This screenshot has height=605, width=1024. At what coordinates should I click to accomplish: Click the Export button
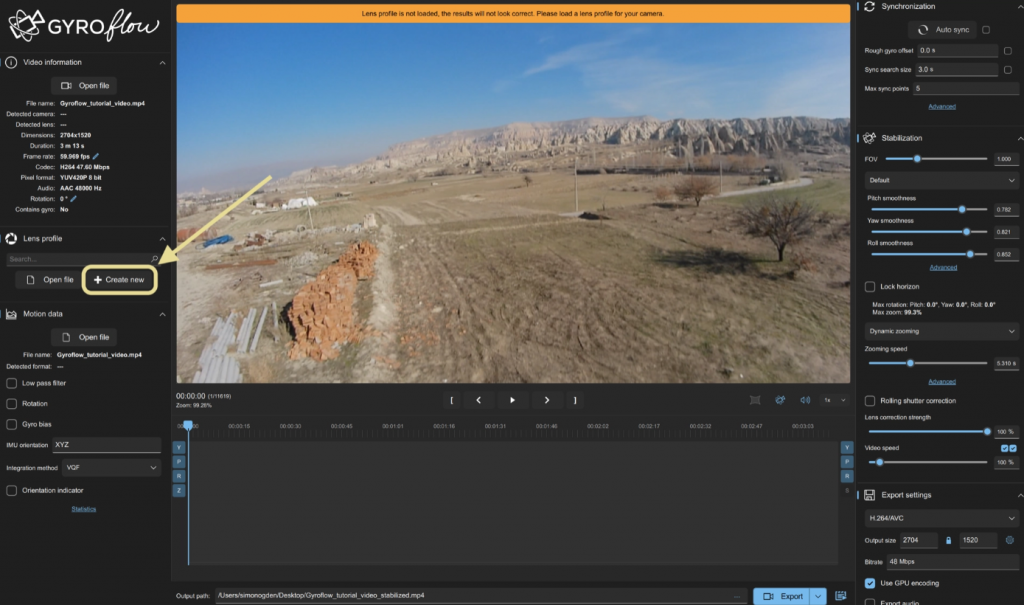pyautogui.click(x=782, y=596)
